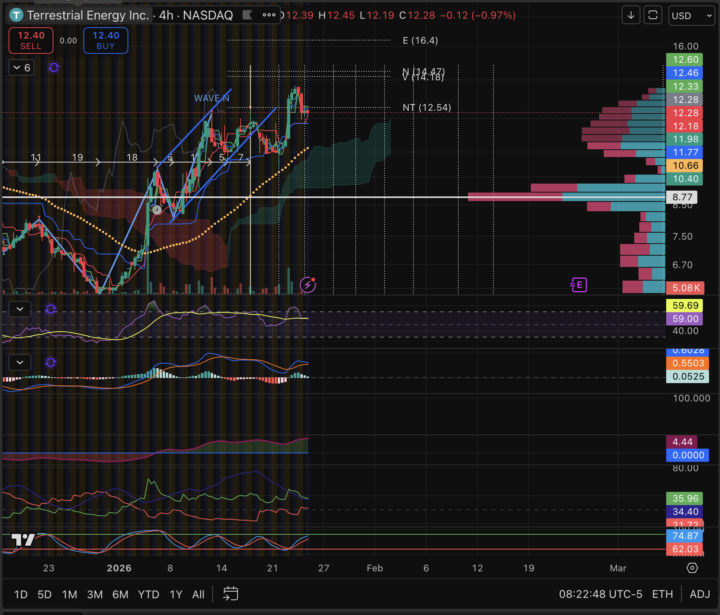Image resolution: width=720 pixels, height=615 pixels.
Task: Click the 12.40 BUY button
Action: pyautogui.click(x=106, y=40)
